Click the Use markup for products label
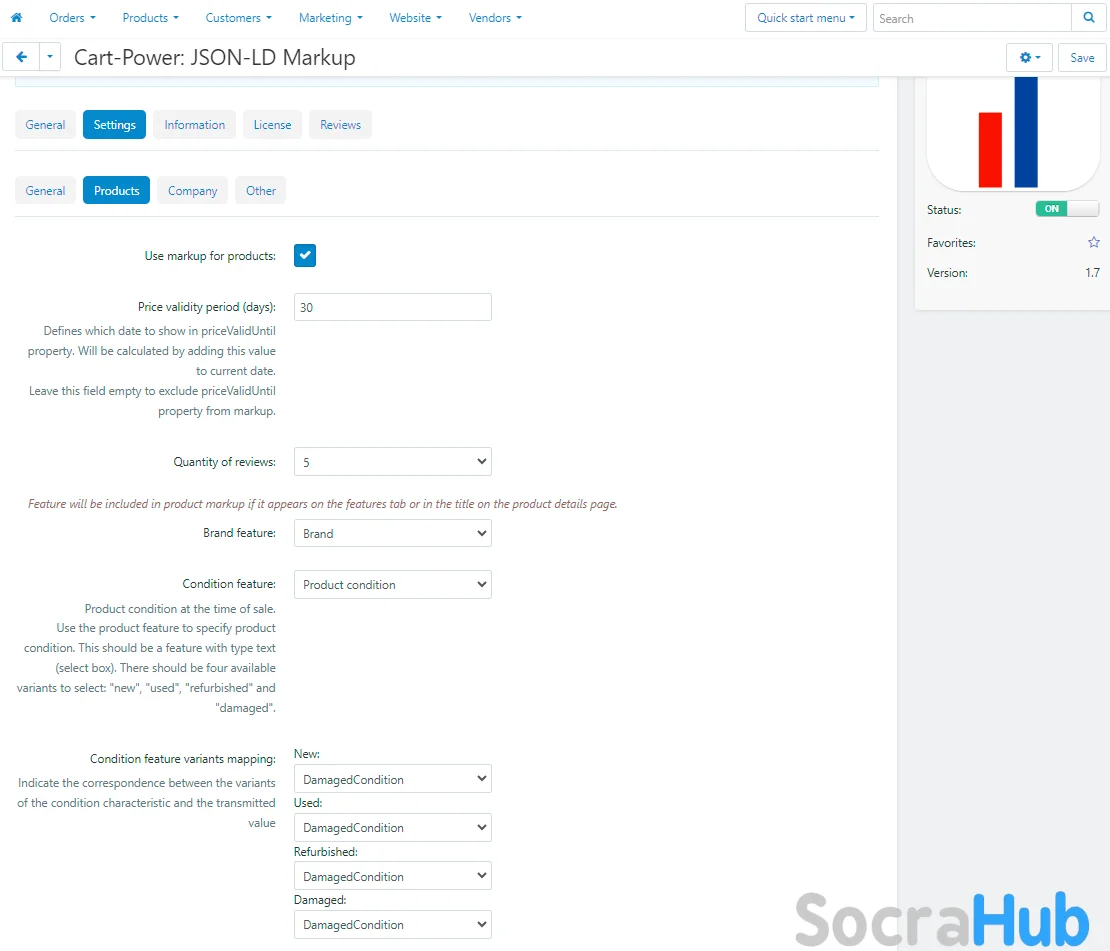This screenshot has width=1110, height=951. pos(210,256)
